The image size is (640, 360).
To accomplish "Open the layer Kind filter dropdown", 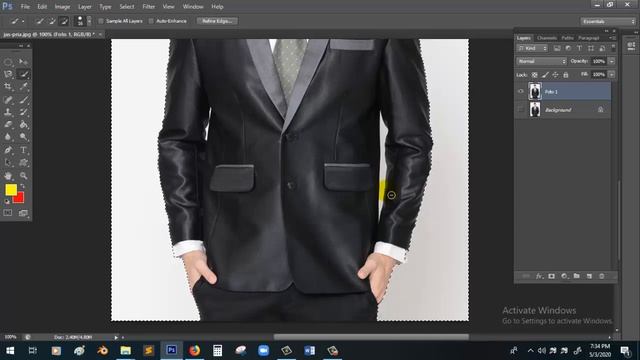I will 532,48.
